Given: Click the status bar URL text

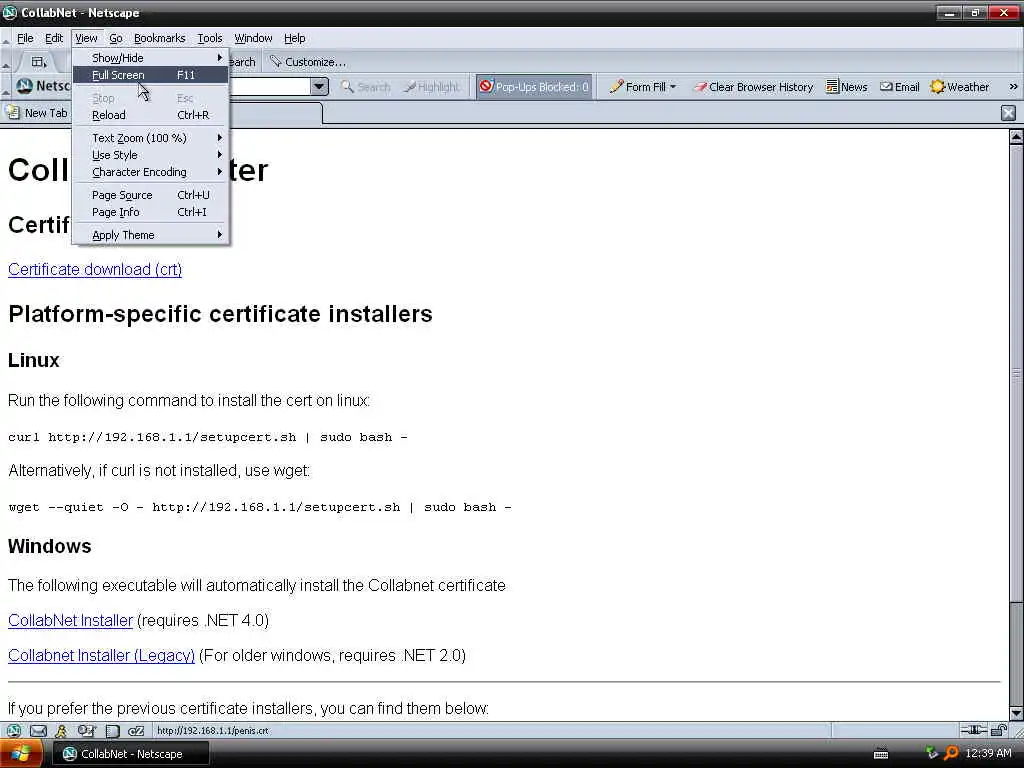Looking at the screenshot, I should 212,731.
